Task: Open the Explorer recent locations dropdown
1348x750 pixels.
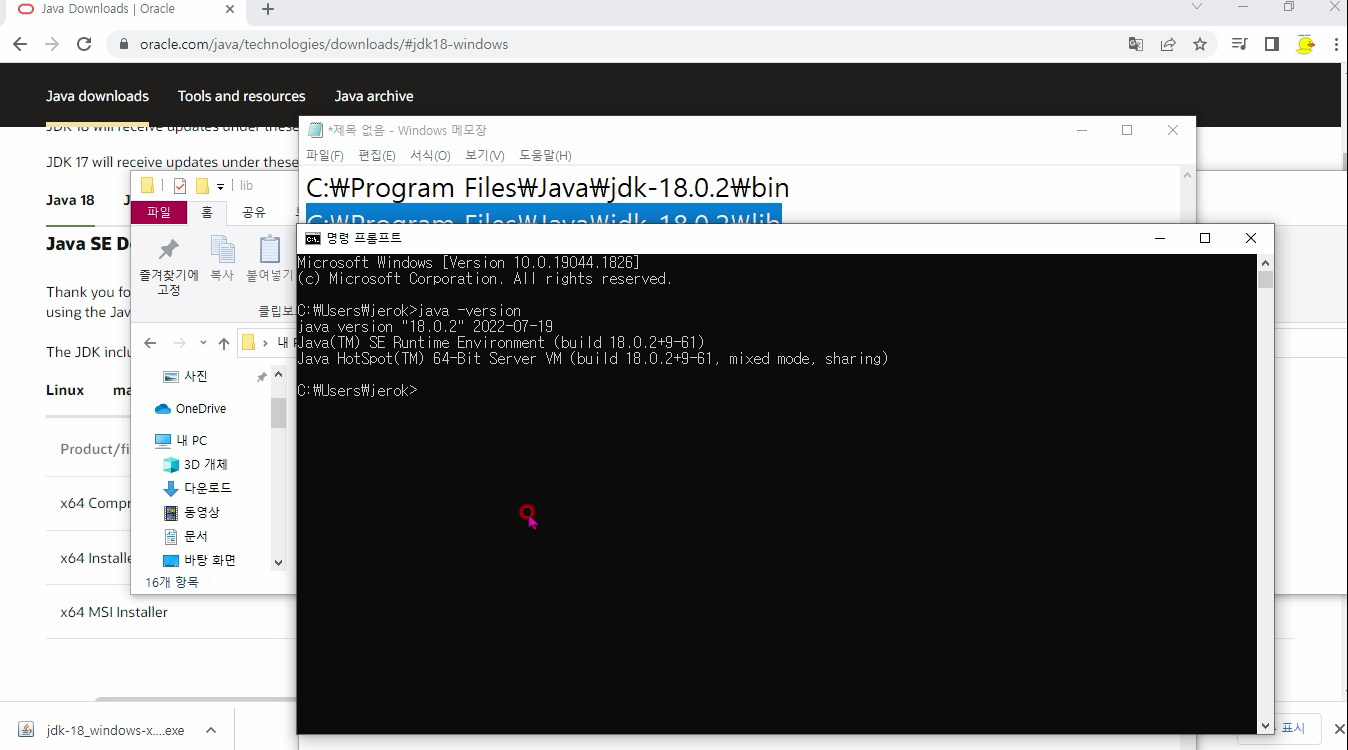Action: (203, 343)
